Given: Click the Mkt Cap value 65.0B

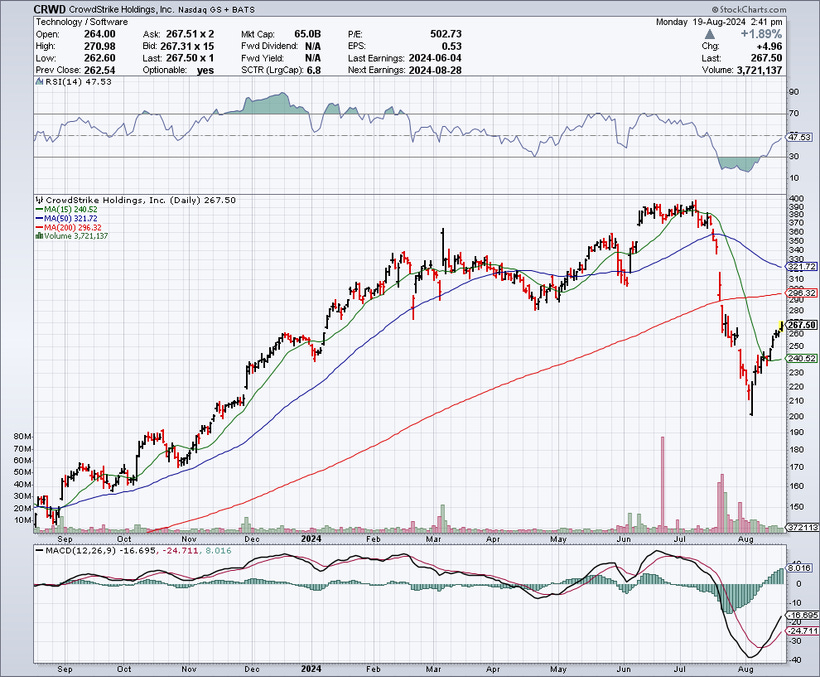Looking at the screenshot, I should 308,34.
